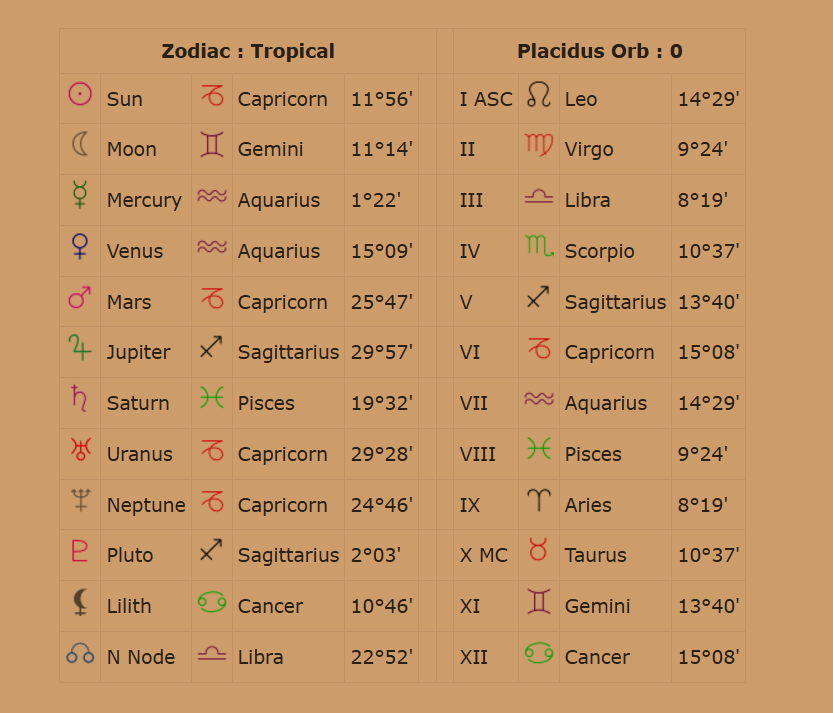This screenshot has width=833, height=713.
Task: Select the Mars symbol icon
Action: pyautogui.click(x=80, y=298)
